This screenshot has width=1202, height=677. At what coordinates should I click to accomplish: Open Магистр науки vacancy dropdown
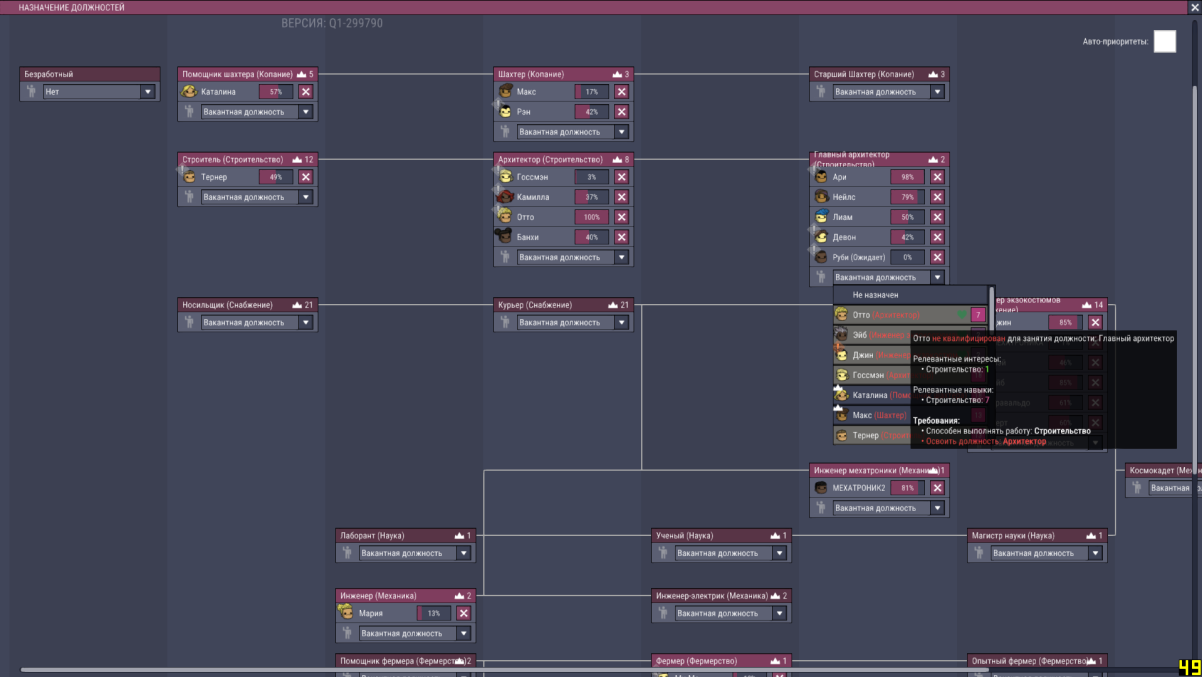point(1047,553)
